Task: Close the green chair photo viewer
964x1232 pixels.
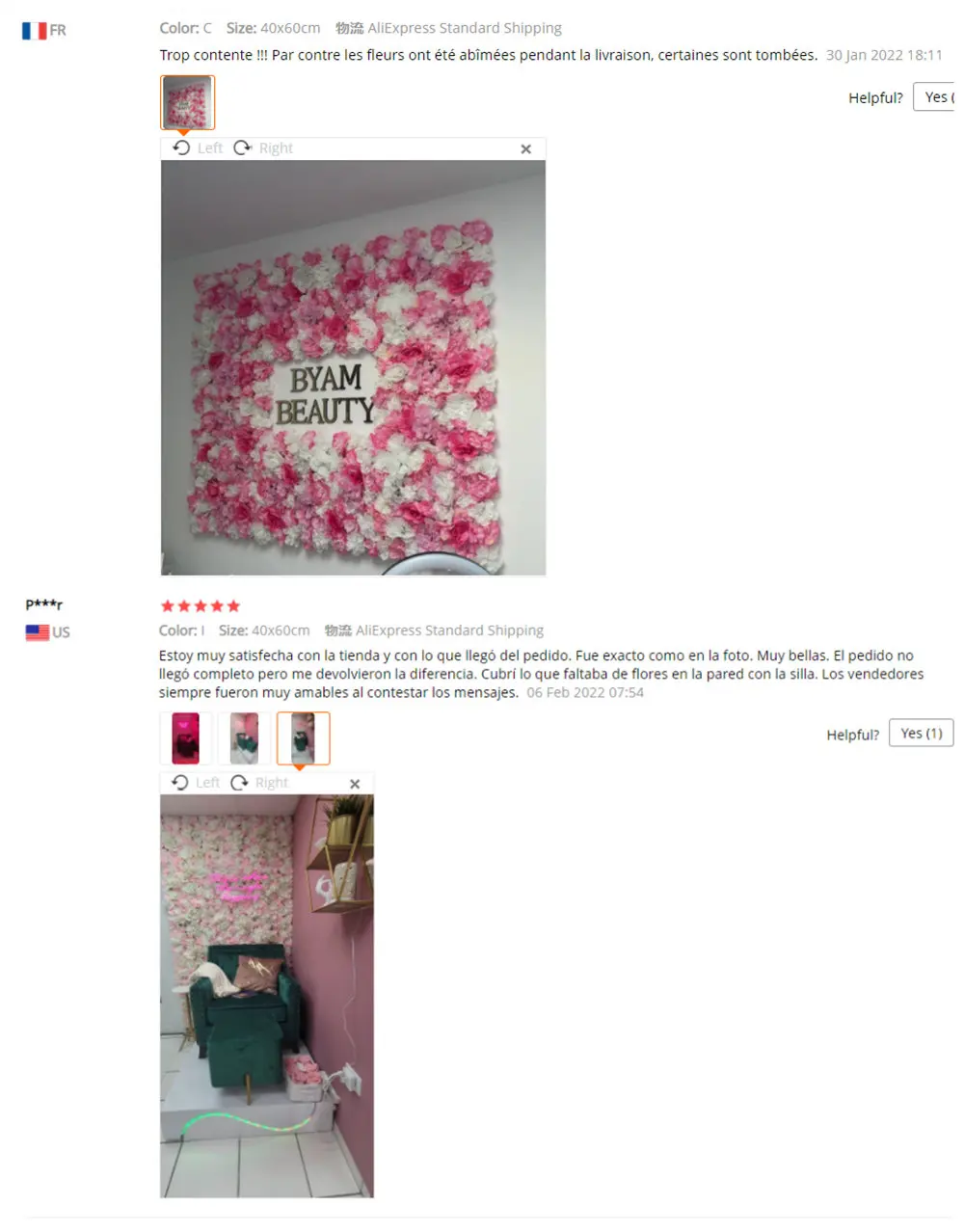Action: [355, 784]
